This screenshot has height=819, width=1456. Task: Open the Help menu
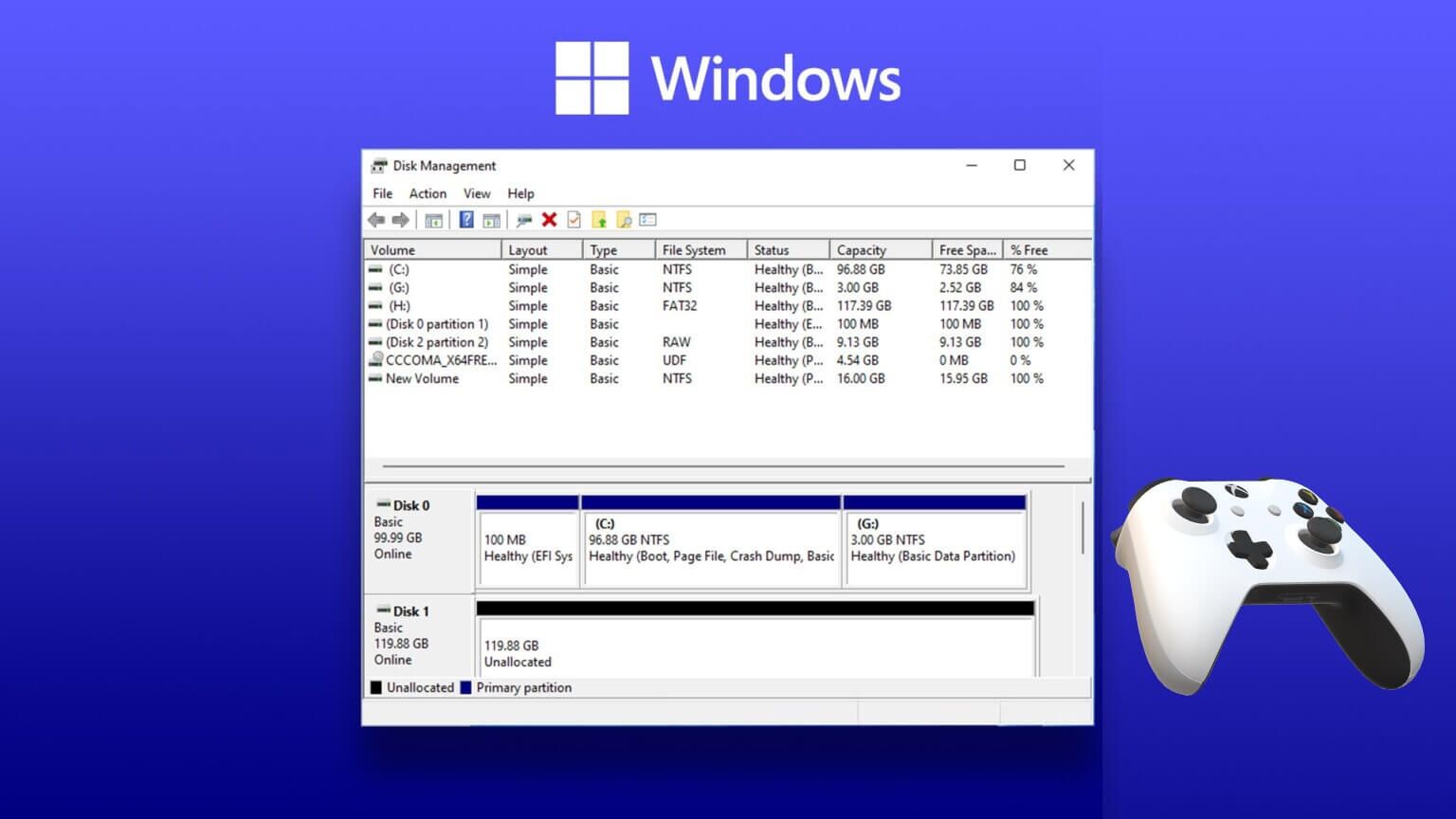tap(520, 193)
